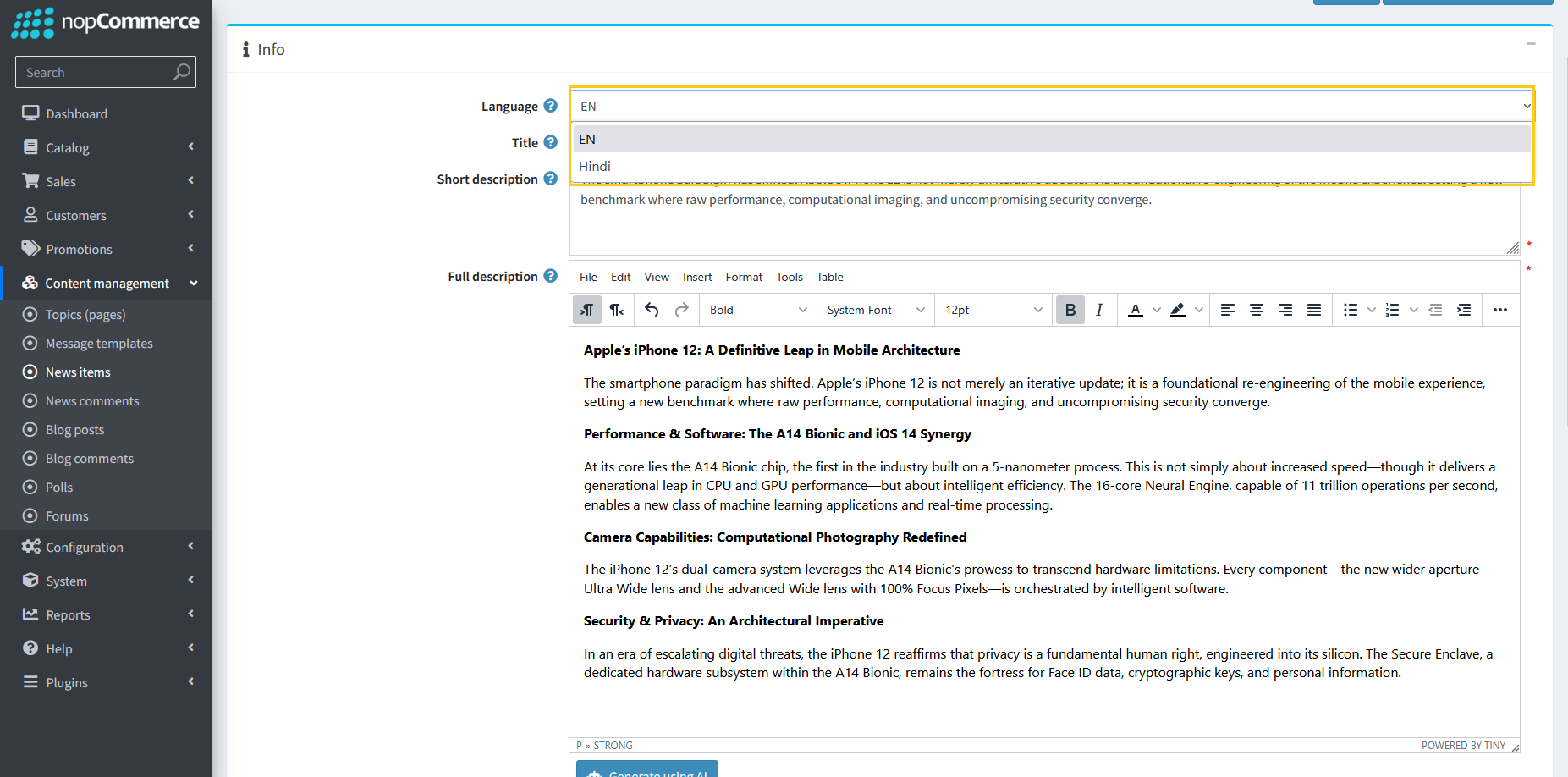Image resolution: width=1568 pixels, height=777 pixels.
Task: Open the 12pt font size dropdown
Action: (x=992, y=310)
